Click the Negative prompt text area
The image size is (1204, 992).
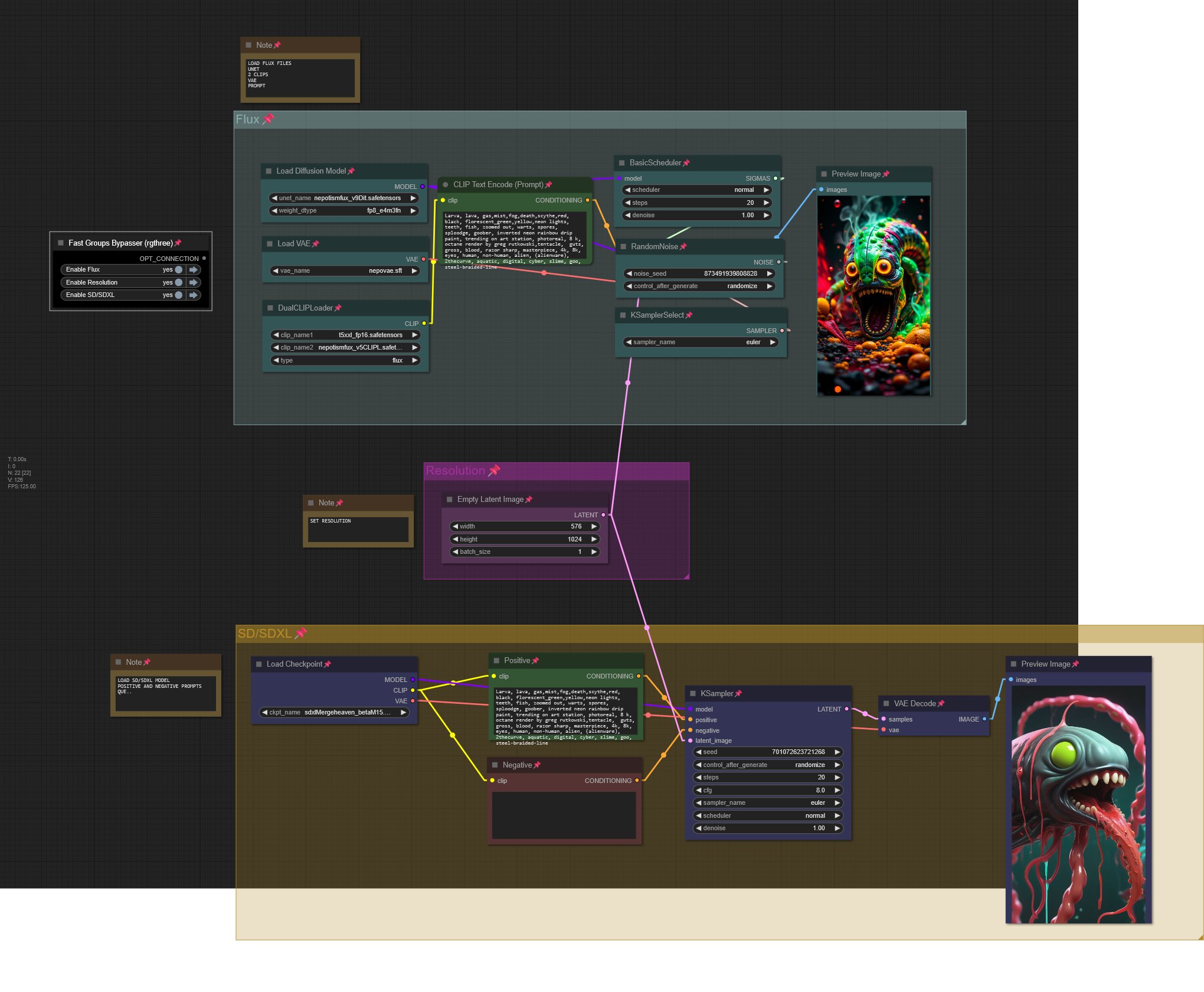point(564,815)
